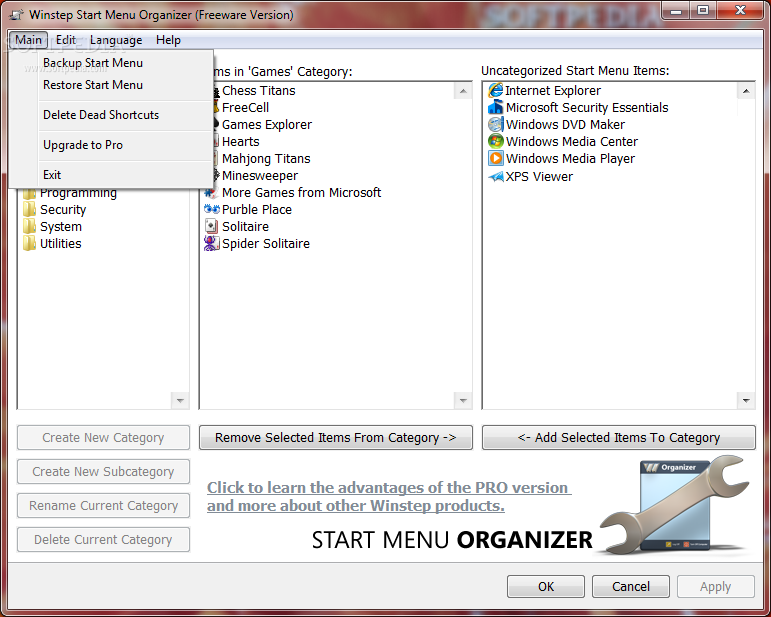Click the OK button
Screen dimensions: 771x617
546,587
